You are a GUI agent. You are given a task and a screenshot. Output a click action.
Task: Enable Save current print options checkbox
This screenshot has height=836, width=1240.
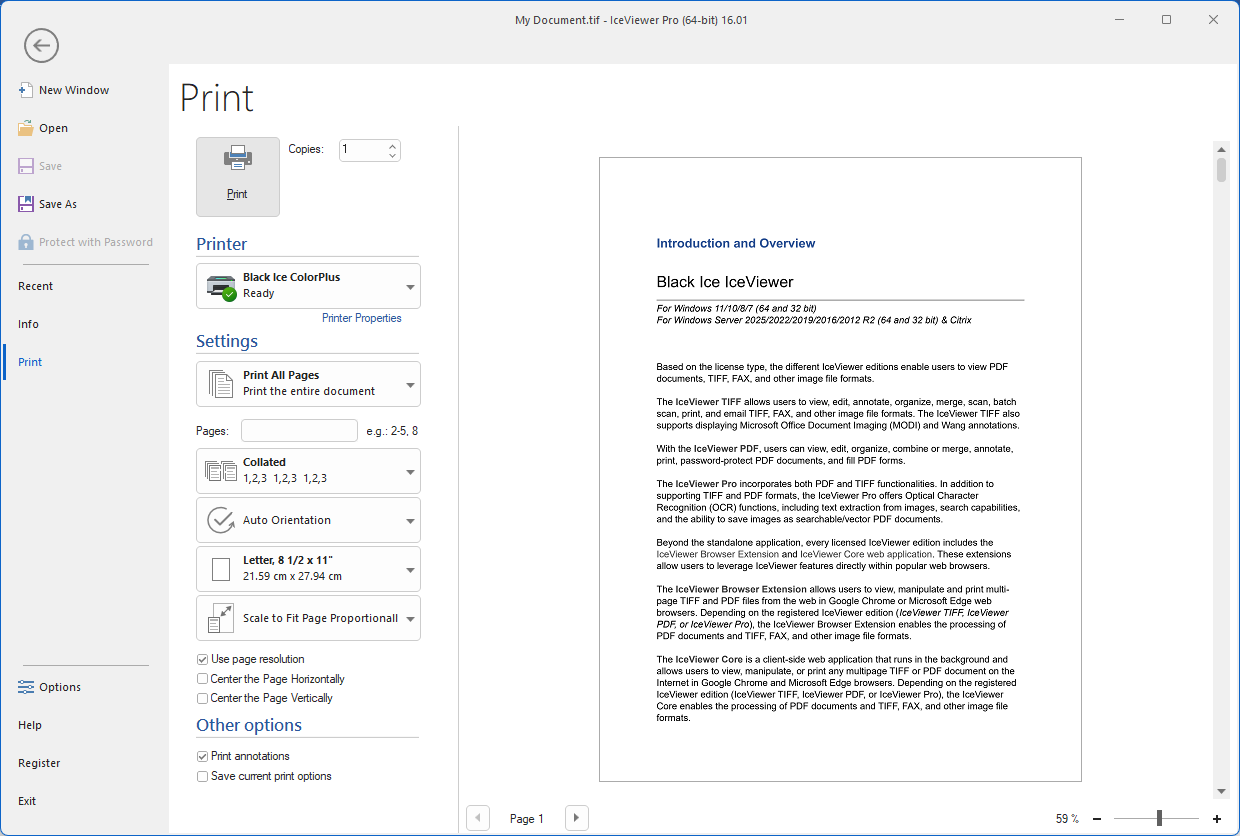pos(203,777)
